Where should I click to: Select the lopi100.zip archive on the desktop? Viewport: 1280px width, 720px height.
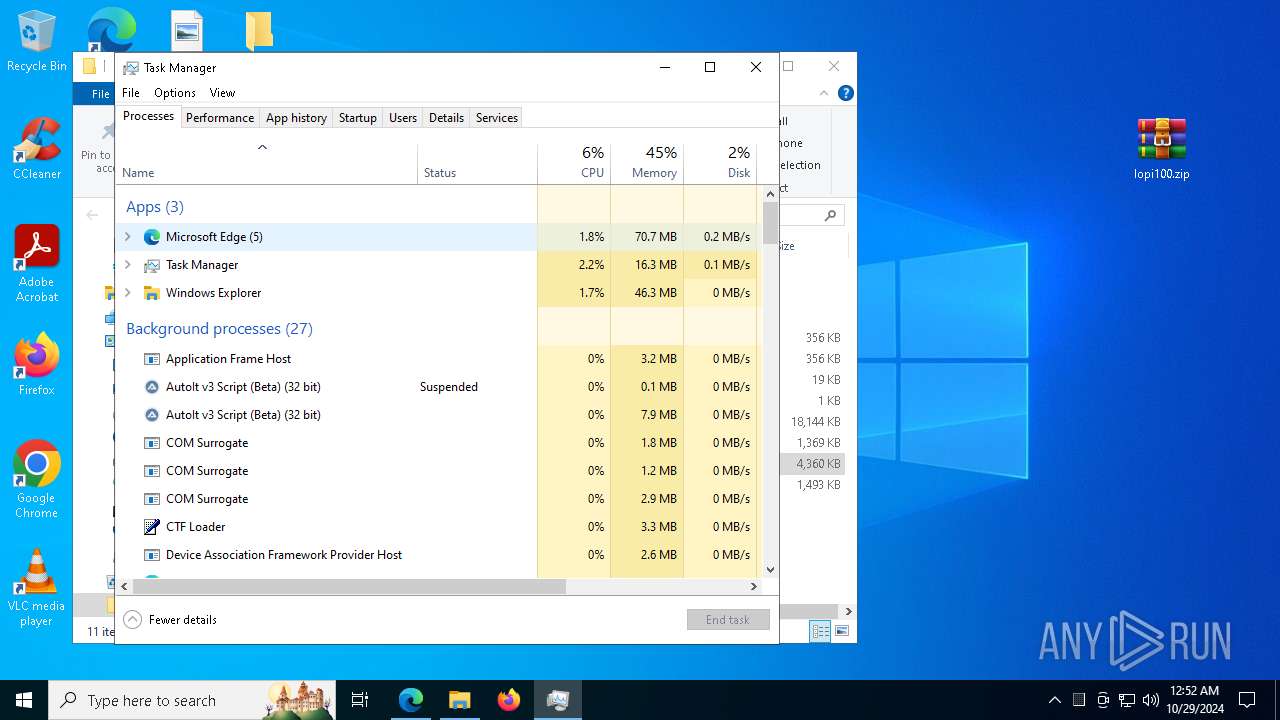coord(1161,149)
